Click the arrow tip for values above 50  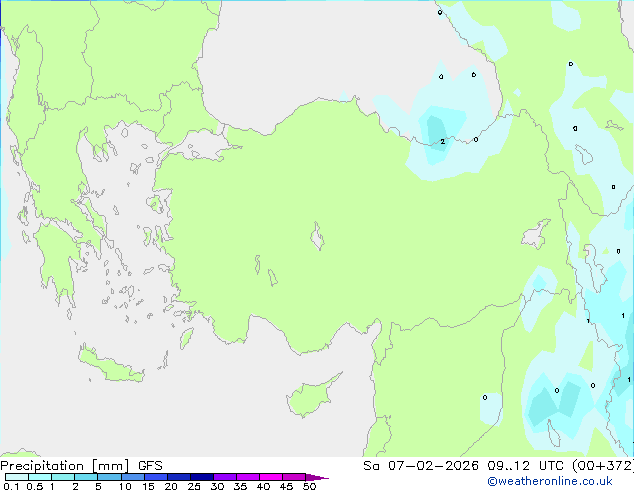pos(317,477)
